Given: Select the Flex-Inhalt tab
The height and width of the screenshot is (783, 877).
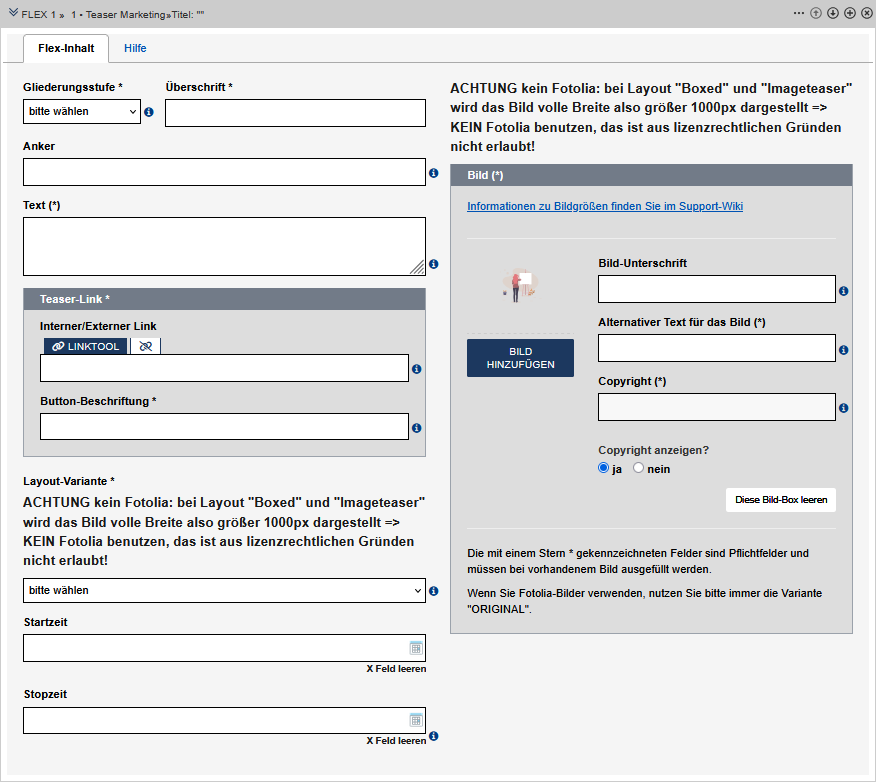Looking at the screenshot, I should 66,48.
